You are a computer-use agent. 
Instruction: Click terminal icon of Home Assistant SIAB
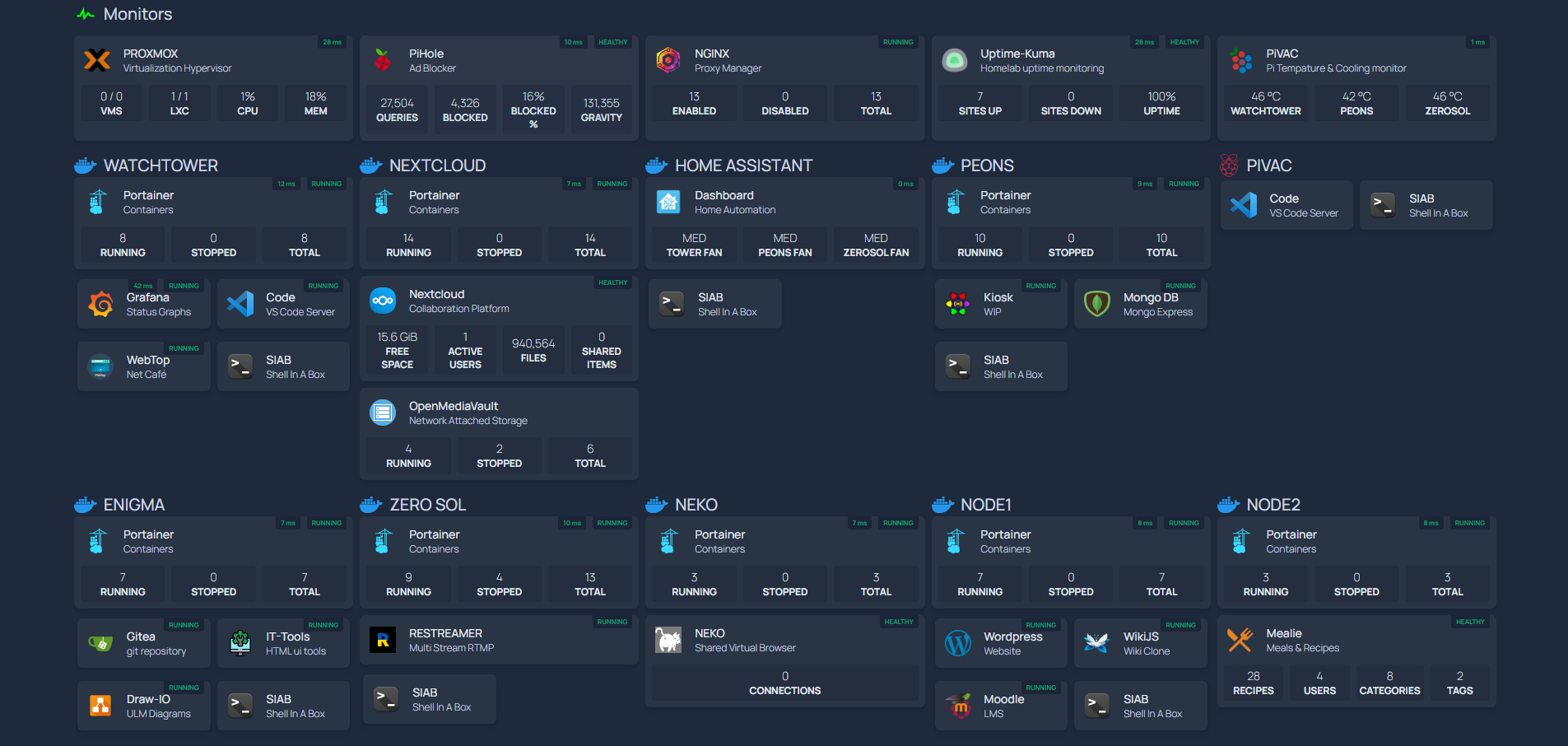pyautogui.click(x=672, y=304)
